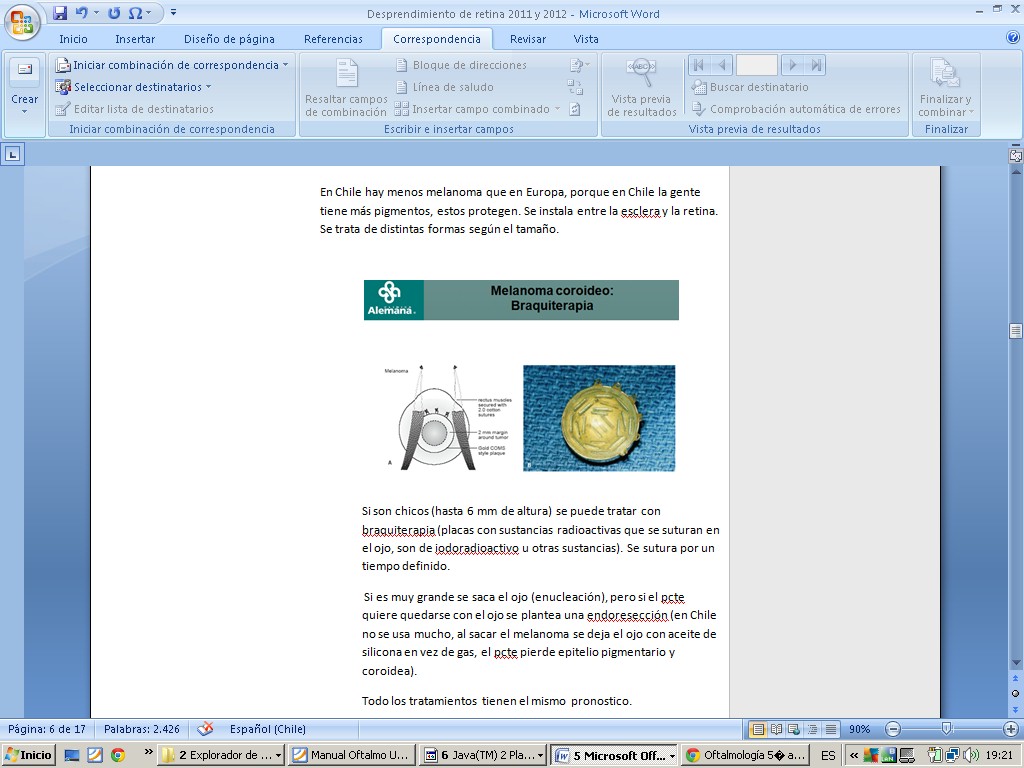1024x768 pixels.
Task: Switch to the Revisar tab
Action: (x=527, y=39)
